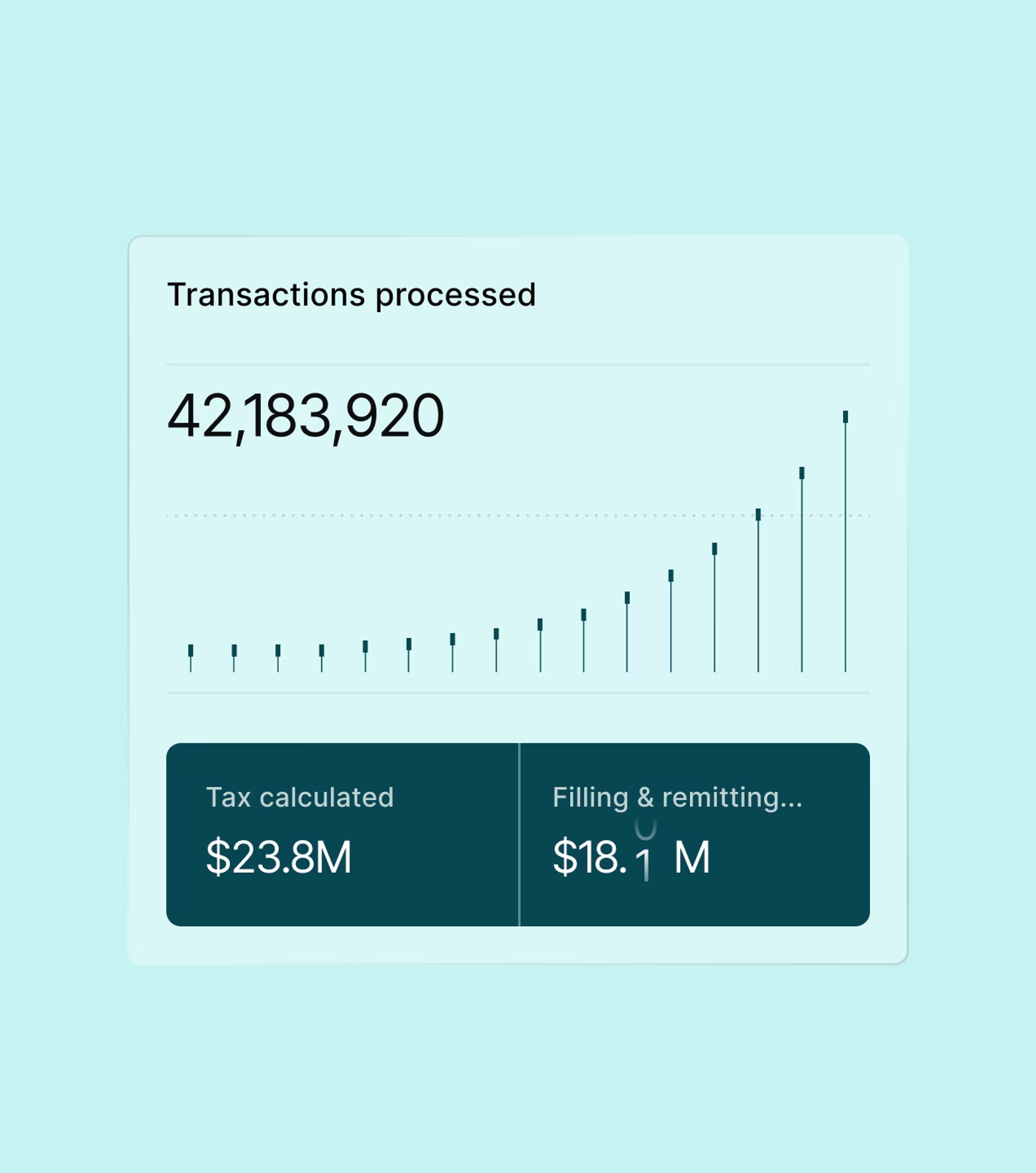Click separator line under the heading
1036x1173 pixels.
(x=518, y=364)
